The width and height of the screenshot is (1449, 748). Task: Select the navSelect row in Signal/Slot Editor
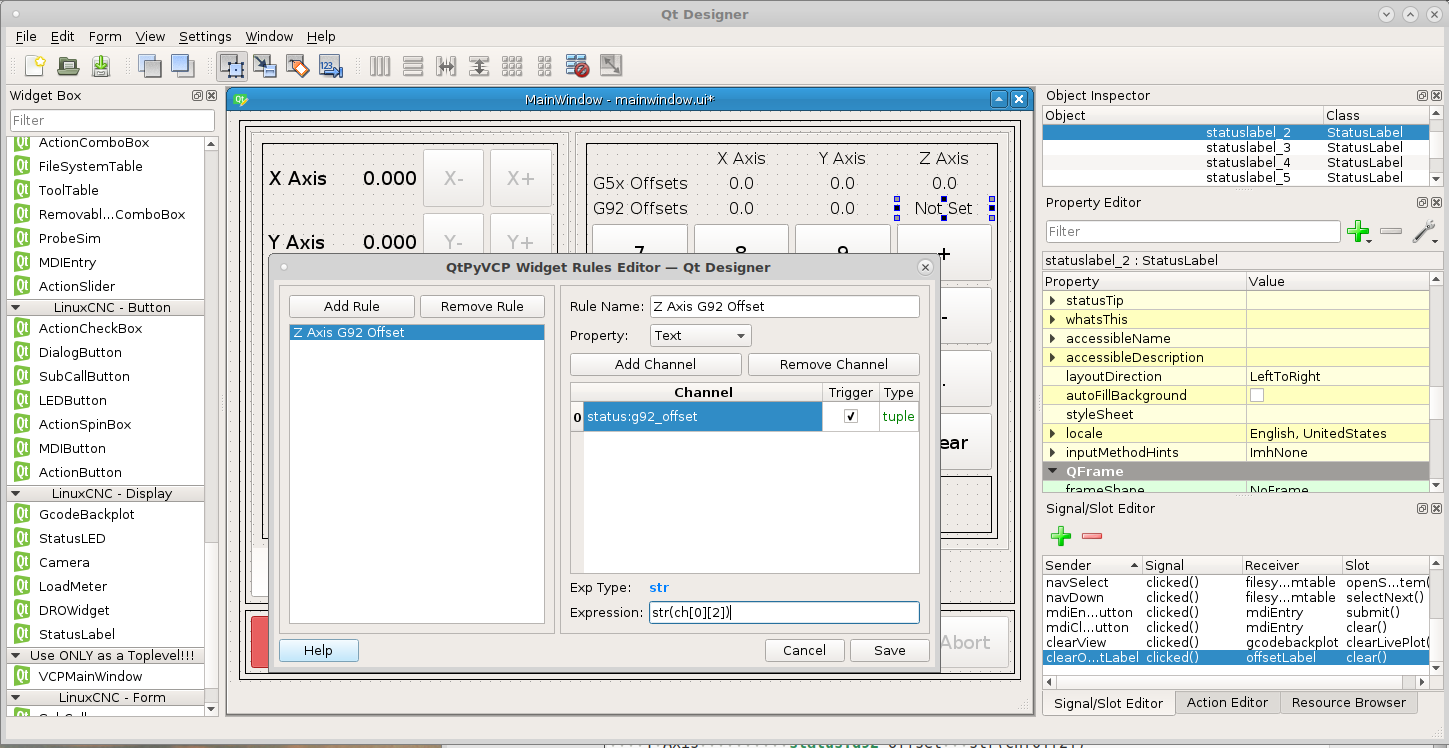pyautogui.click(x=1235, y=582)
